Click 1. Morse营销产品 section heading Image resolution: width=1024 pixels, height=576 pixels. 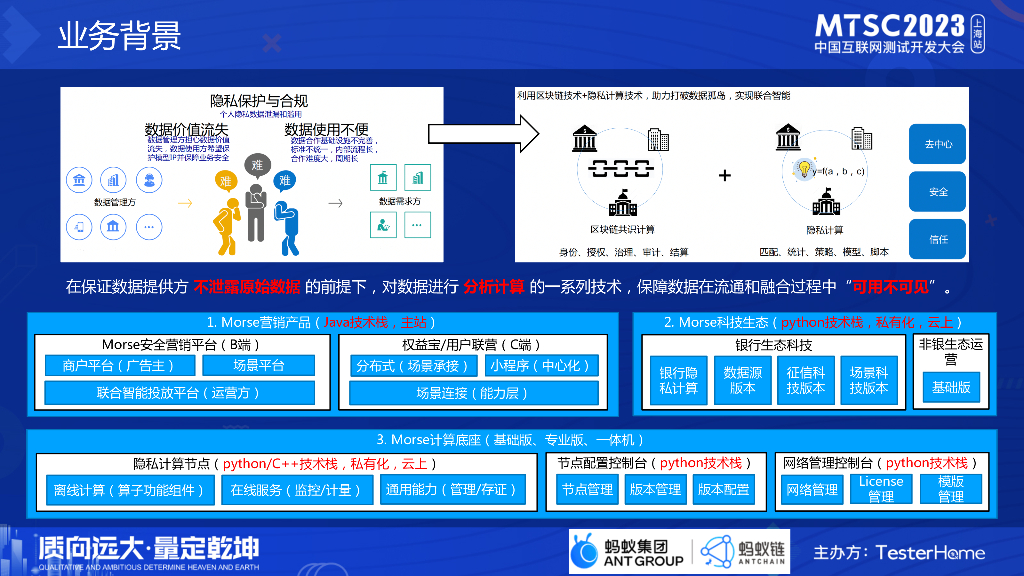pyautogui.click(x=321, y=323)
